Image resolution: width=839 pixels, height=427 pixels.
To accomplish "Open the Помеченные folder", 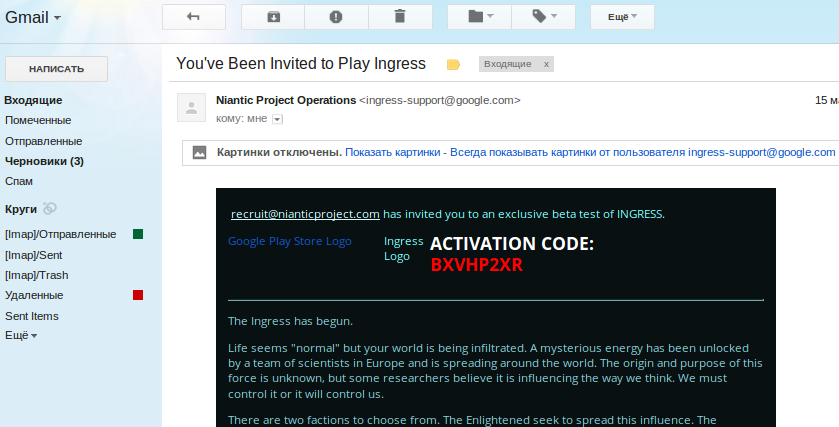I will click(x=38, y=120).
